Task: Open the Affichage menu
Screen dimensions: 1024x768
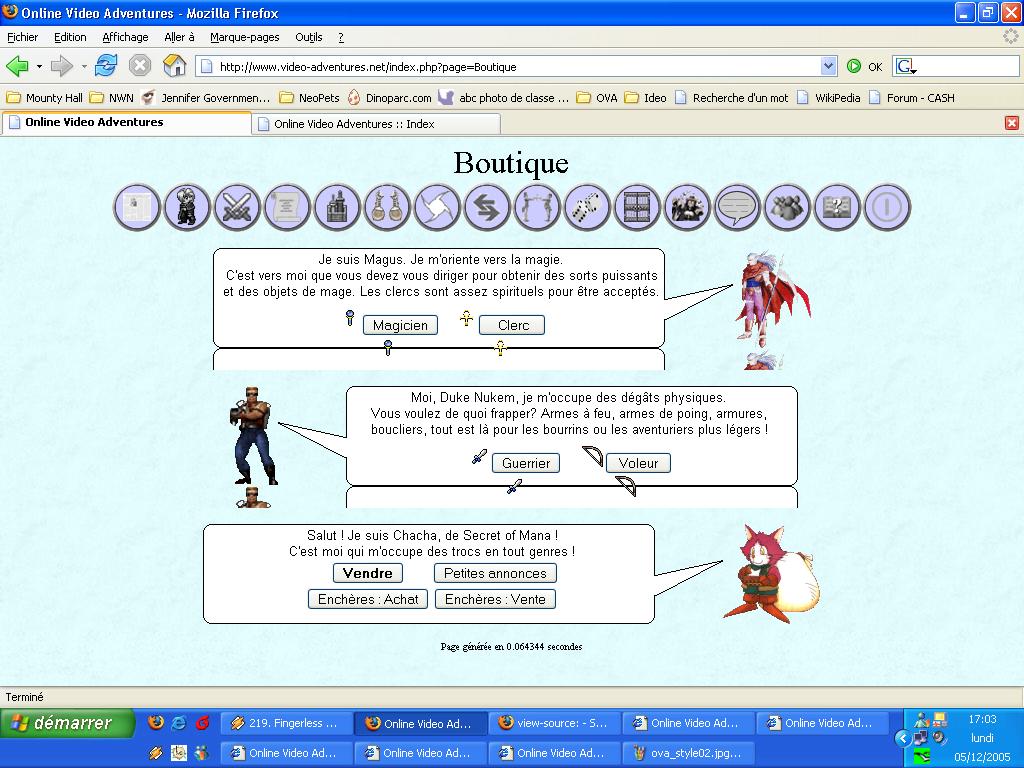Action: pyautogui.click(x=125, y=37)
